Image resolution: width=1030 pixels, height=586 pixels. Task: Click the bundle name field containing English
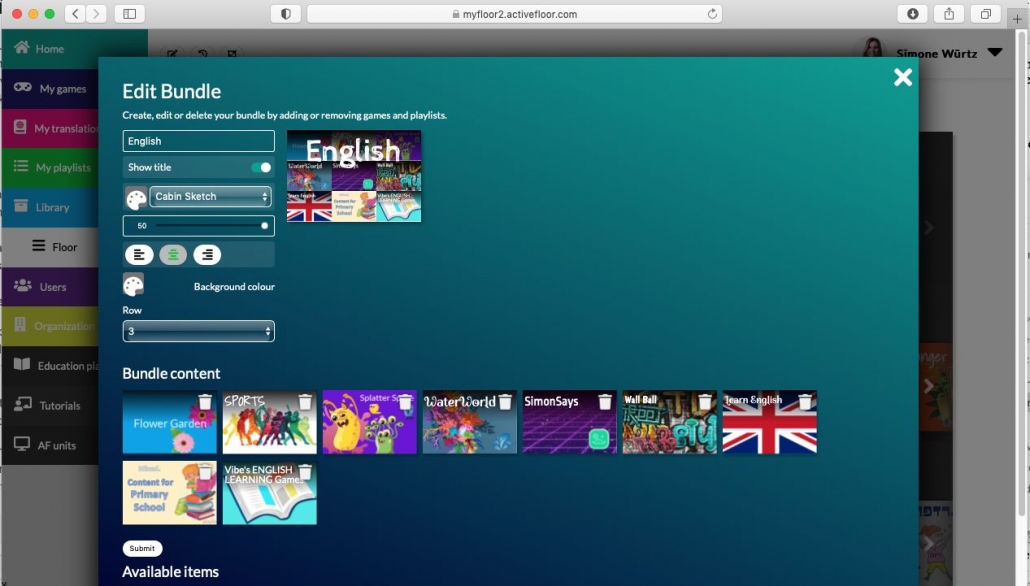198,141
